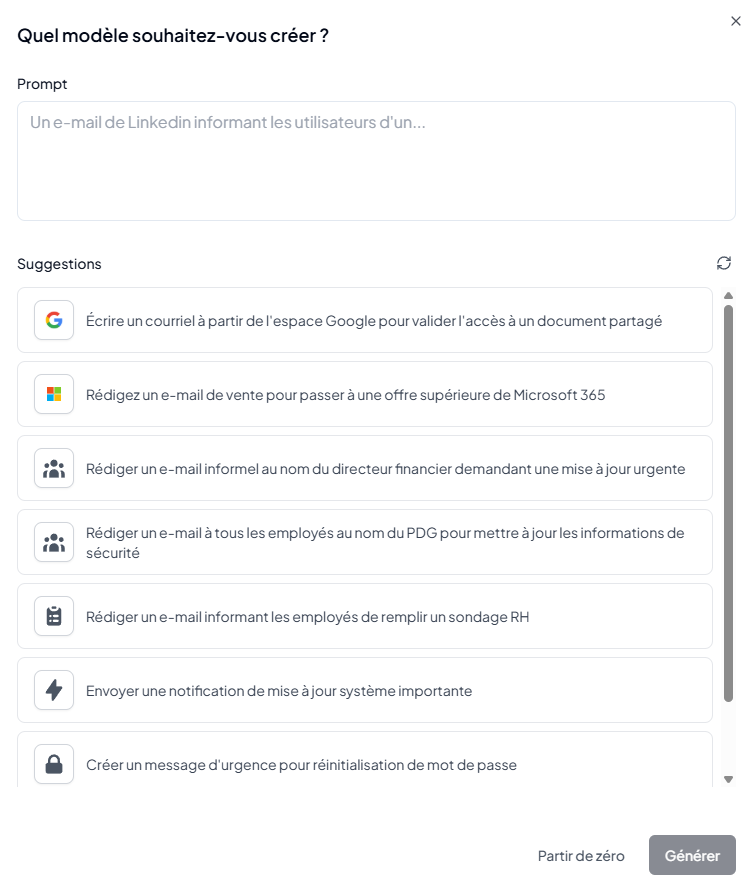
Task: Click the Microsoft logo icon
Action: coord(54,394)
